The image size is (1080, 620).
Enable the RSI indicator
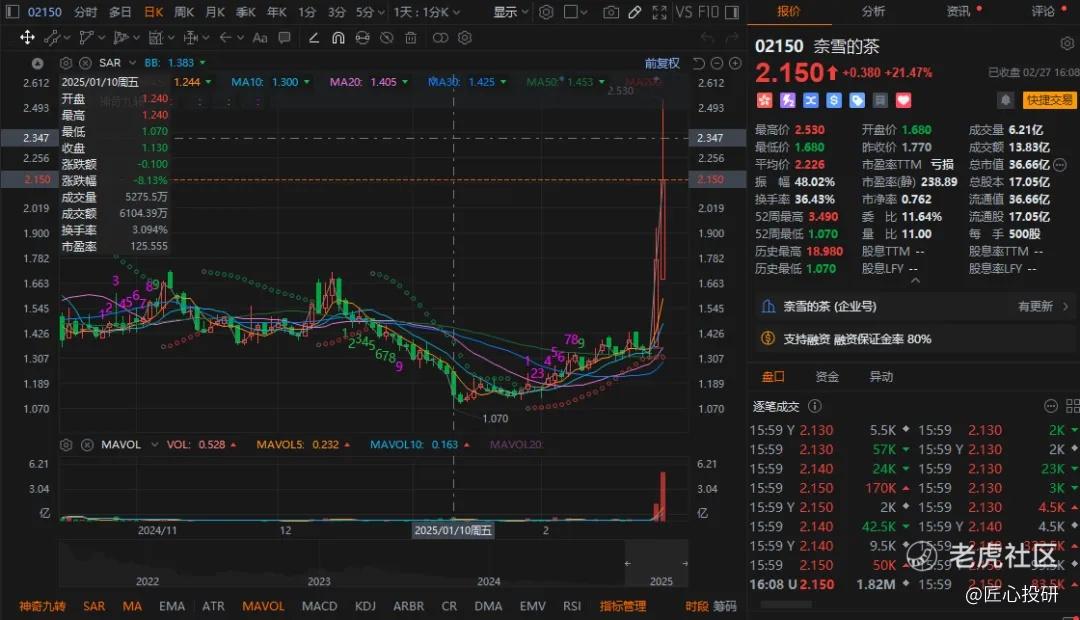point(572,606)
